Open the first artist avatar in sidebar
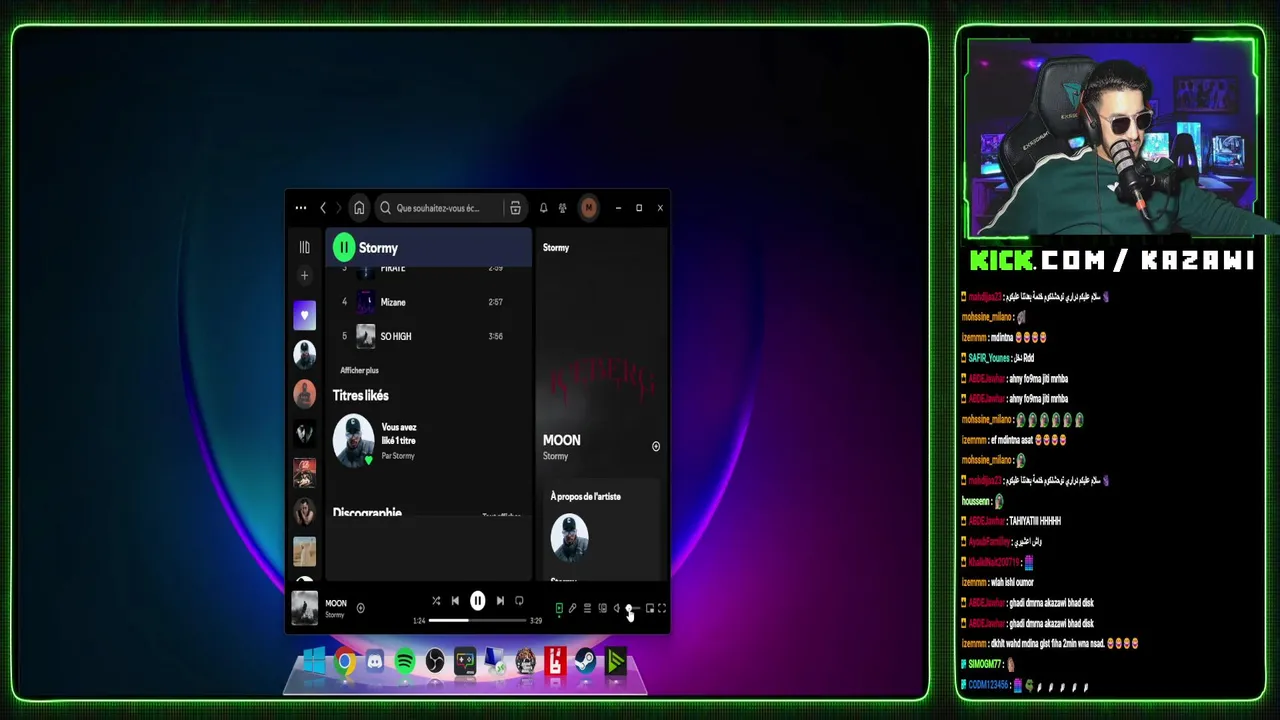 305,354
